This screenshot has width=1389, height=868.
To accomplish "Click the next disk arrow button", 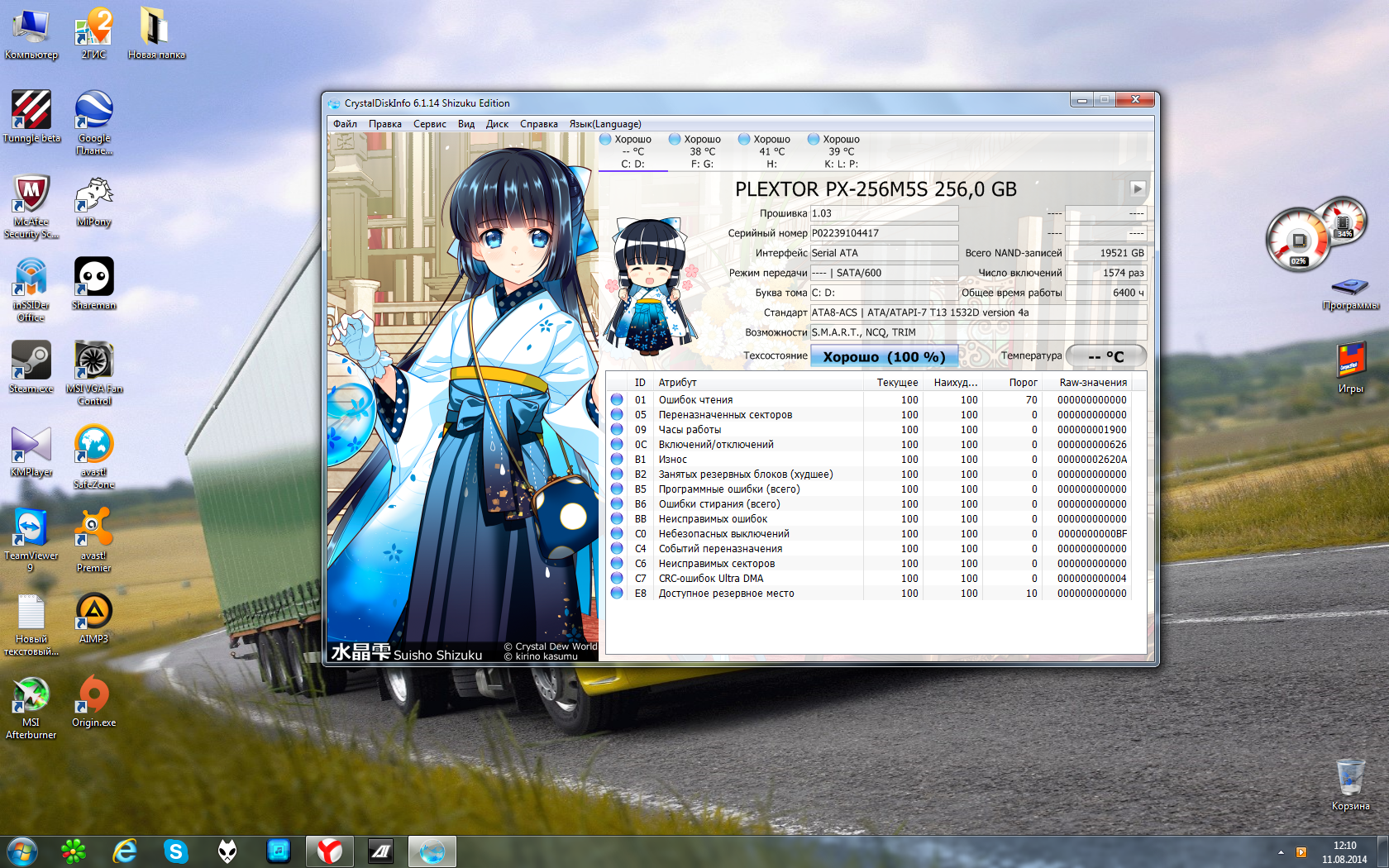I will (x=1138, y=188).
